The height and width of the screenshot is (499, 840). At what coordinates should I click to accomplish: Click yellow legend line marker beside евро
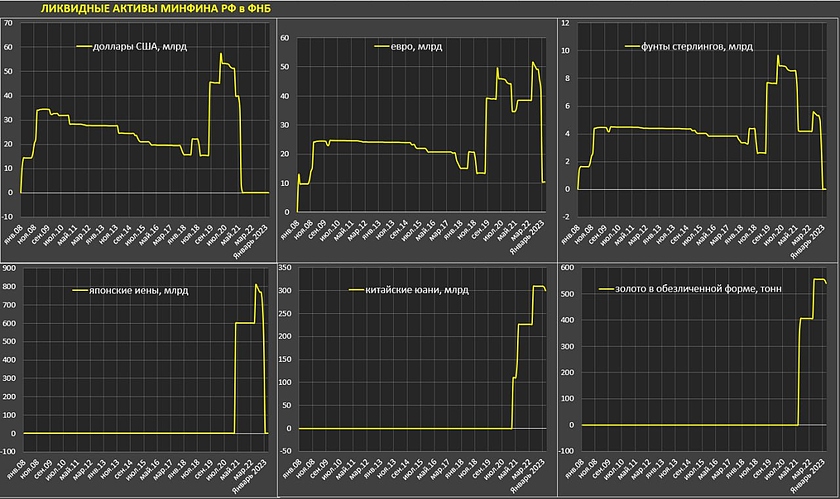click(x=383, y=47)
